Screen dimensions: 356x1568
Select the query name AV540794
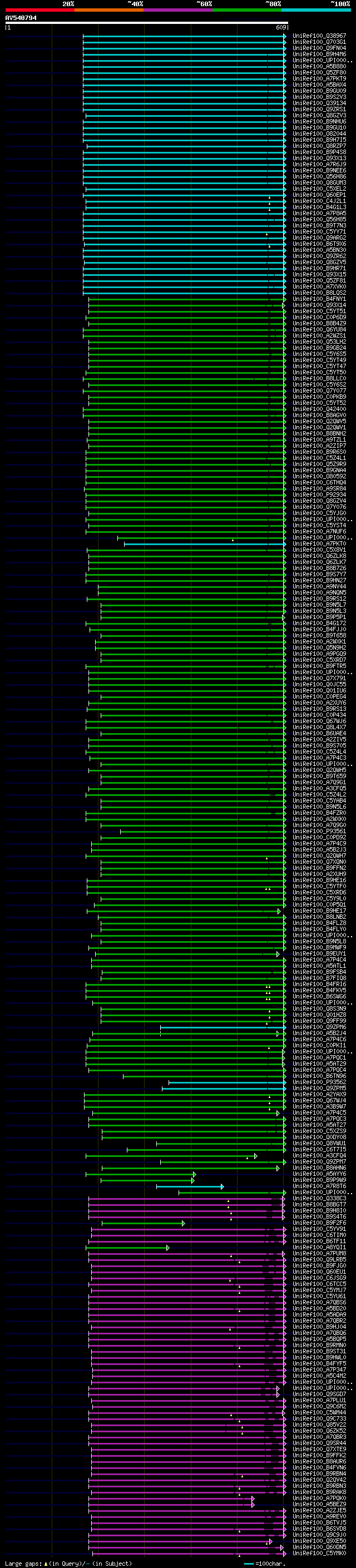click(x=21, y=18)
